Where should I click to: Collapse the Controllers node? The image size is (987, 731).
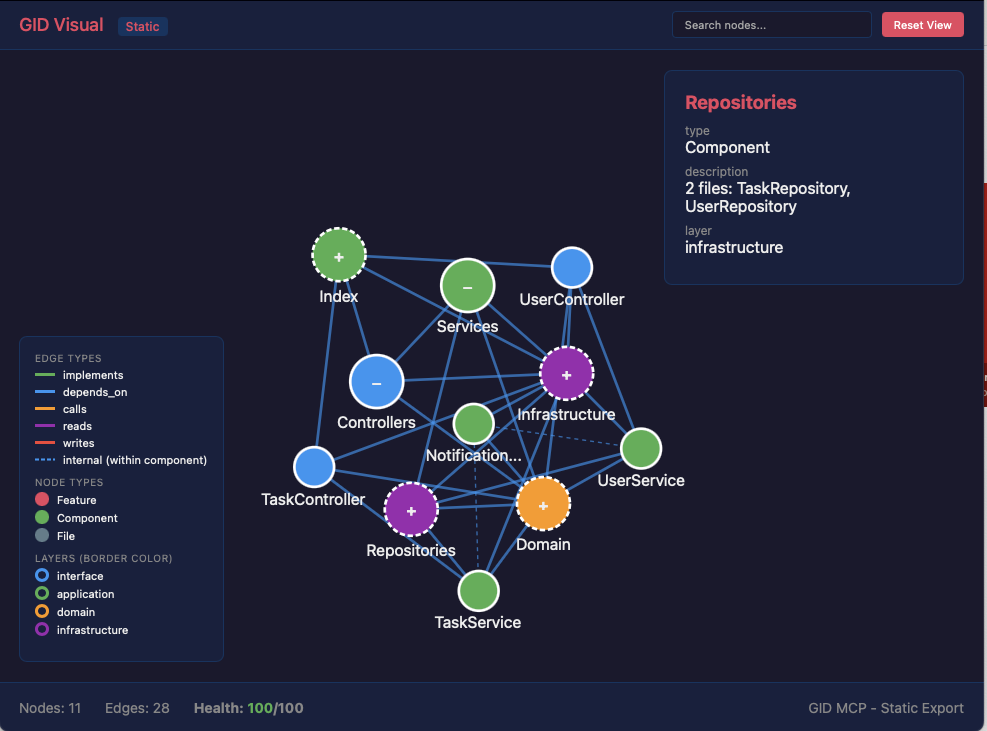click(376, 382)
